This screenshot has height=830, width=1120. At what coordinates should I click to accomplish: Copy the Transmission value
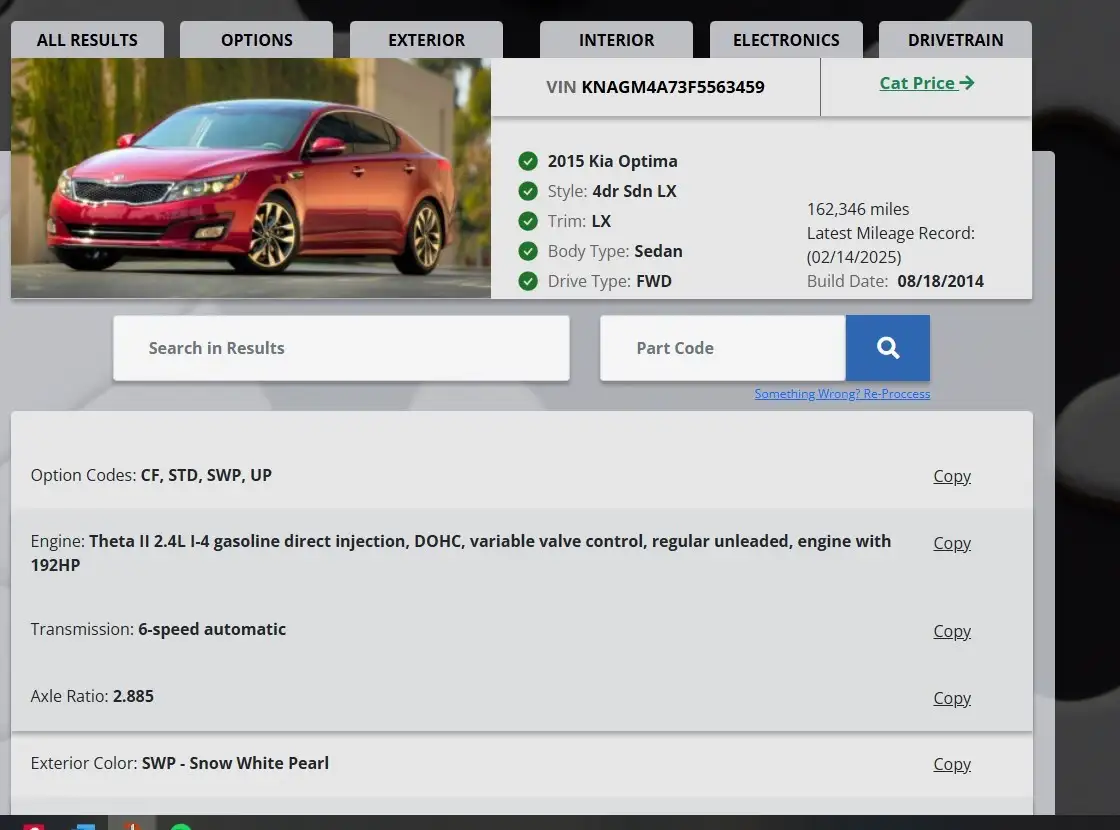(x=952, y=631)
